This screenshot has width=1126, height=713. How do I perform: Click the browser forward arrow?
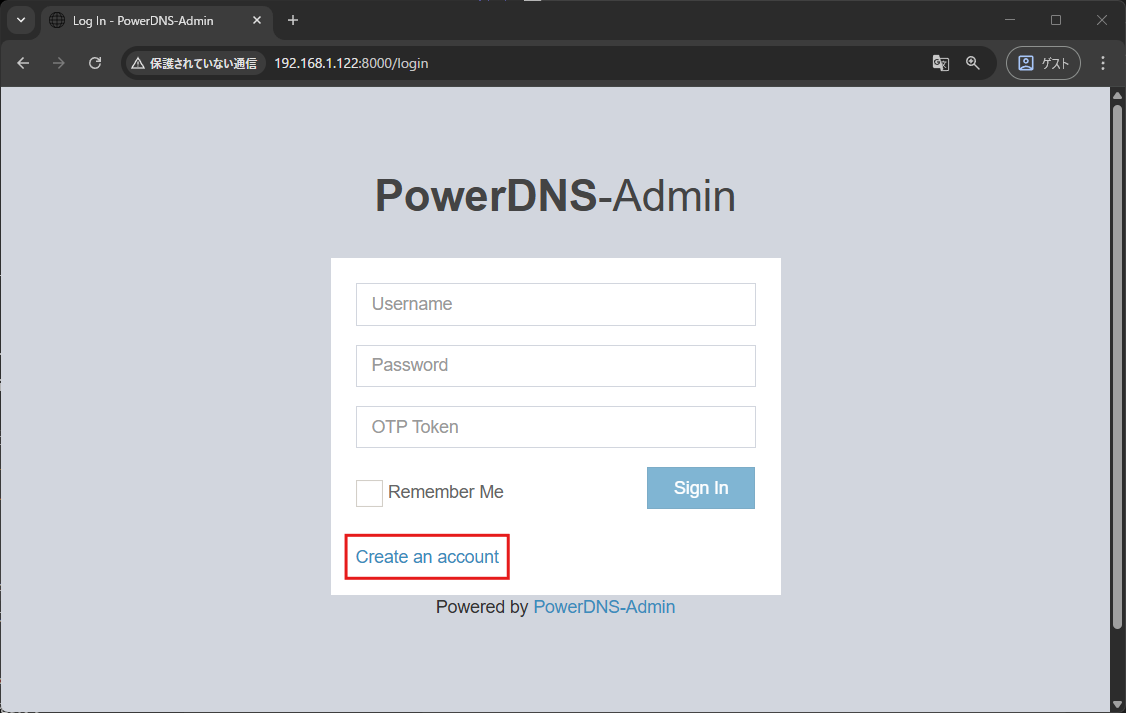tap(59, 63)
